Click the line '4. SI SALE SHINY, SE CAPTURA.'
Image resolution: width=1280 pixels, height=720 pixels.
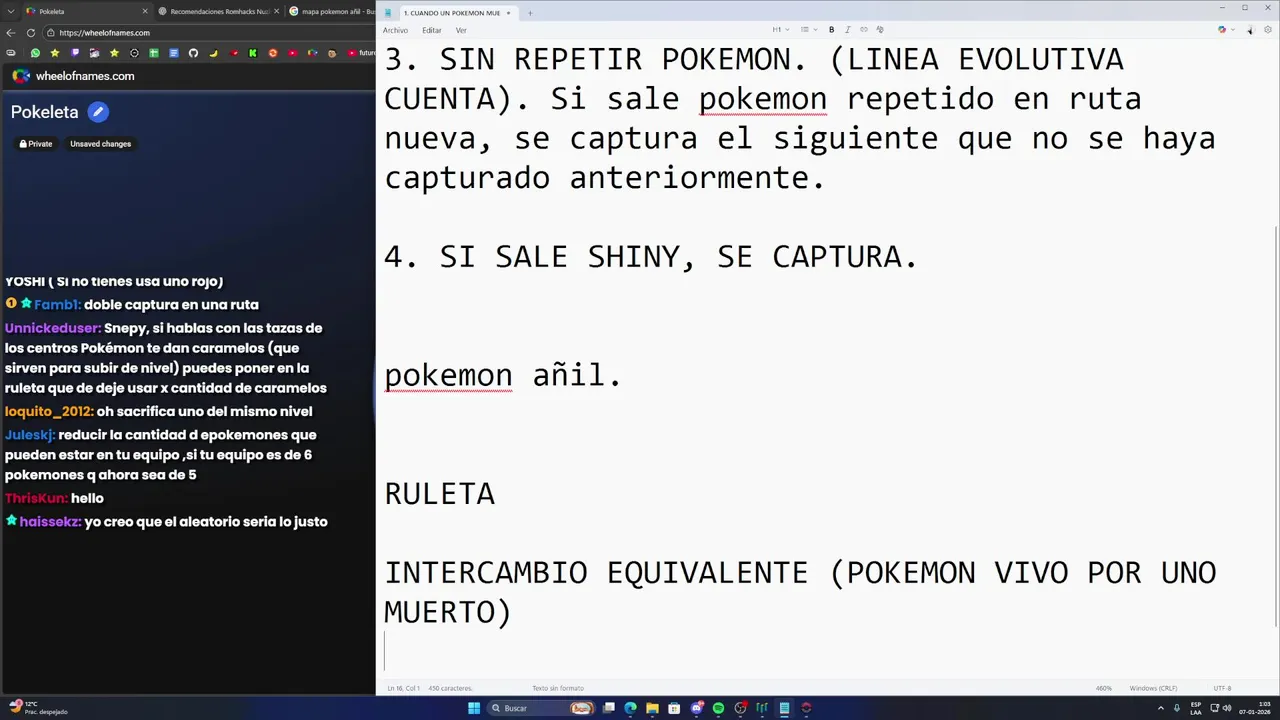tap(651, 257)
